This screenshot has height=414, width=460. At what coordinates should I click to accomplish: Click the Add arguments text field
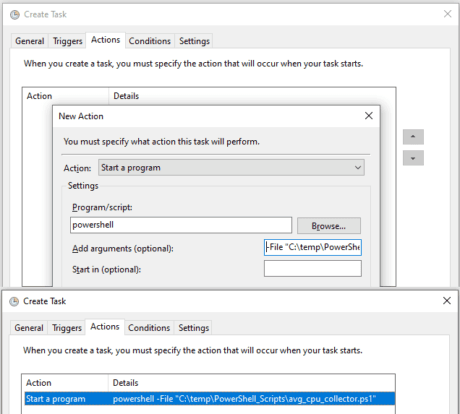(313, 247)
